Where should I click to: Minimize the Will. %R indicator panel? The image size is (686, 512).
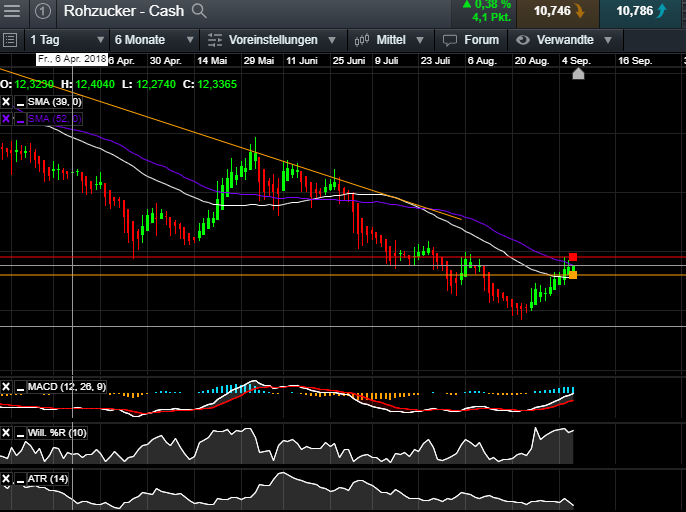[18, 432]
